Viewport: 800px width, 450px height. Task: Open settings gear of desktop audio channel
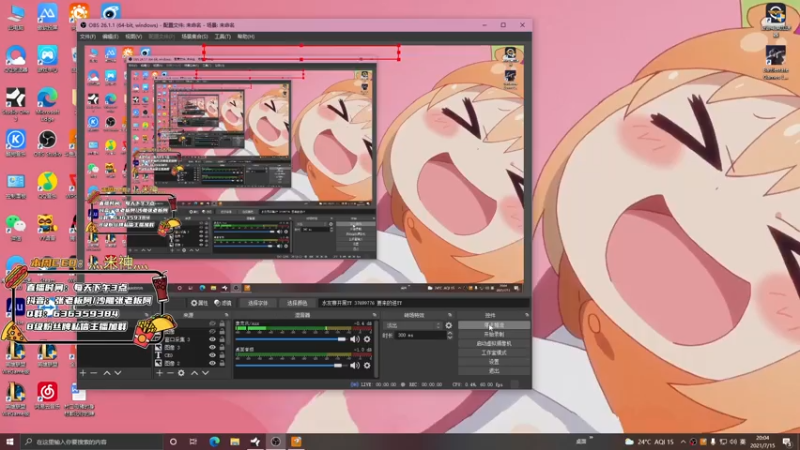367,365
